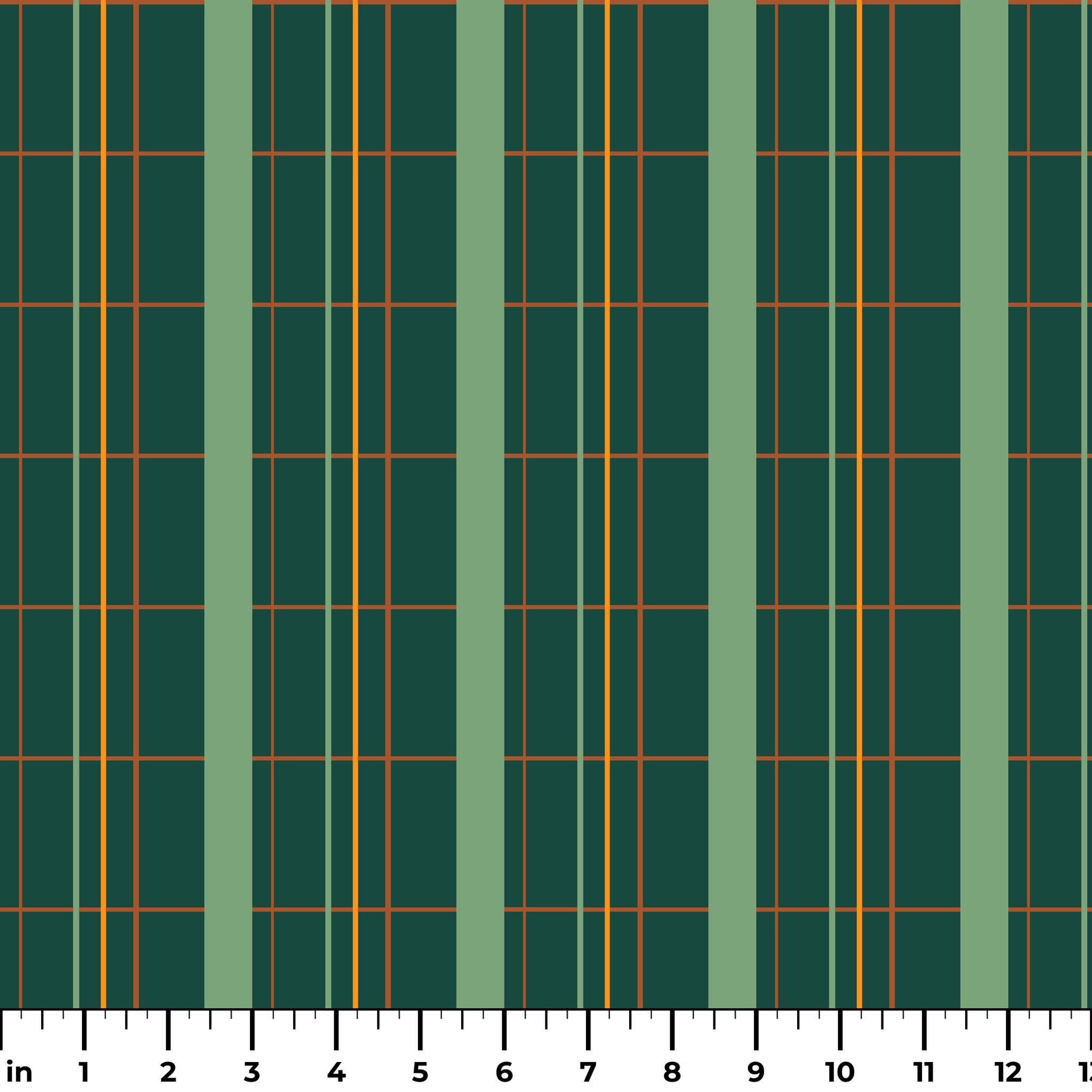This screenshot has height=1092, width=1092.
Task: Click the number 10 on the ruler
Action: pyautogui.click(x=839, y=1072)
